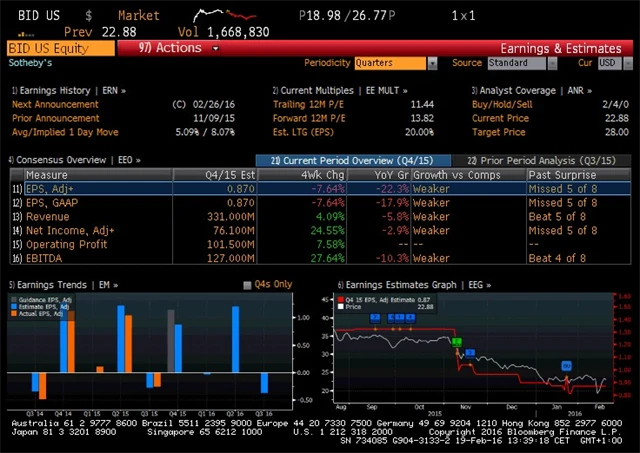Click the blue marker near January 2016
This screenshot has height=453, width=640.
[565, 366]
